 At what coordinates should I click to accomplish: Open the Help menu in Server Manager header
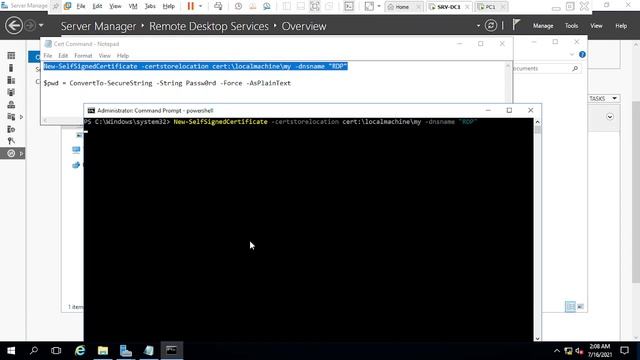(621, 26)
